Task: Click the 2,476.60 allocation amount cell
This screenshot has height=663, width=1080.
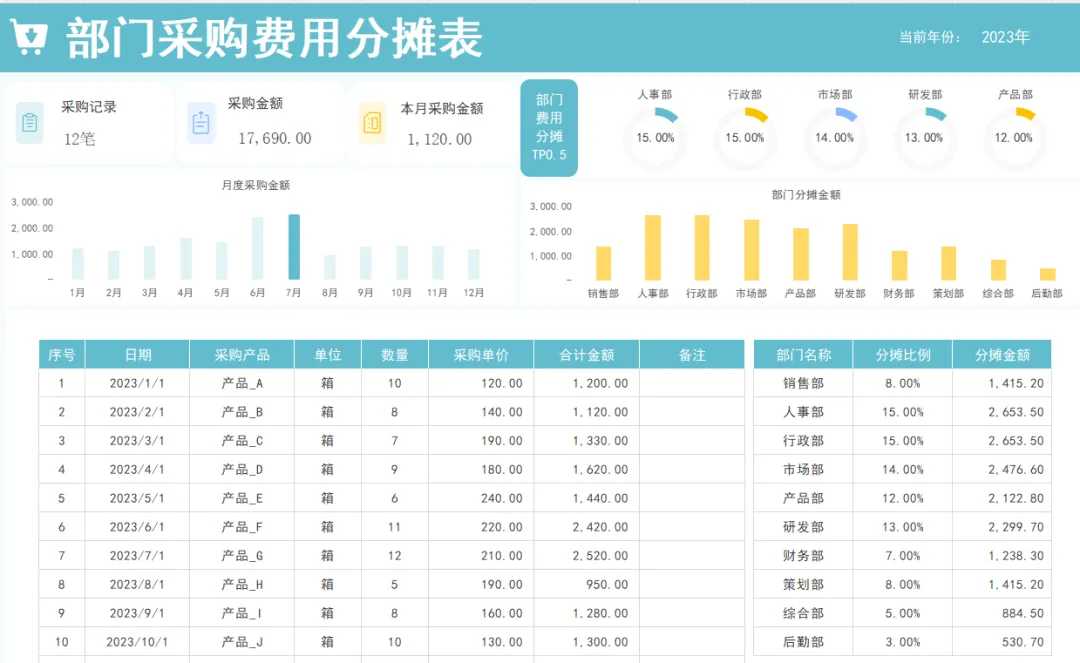Action: (x=1002, y=470)
